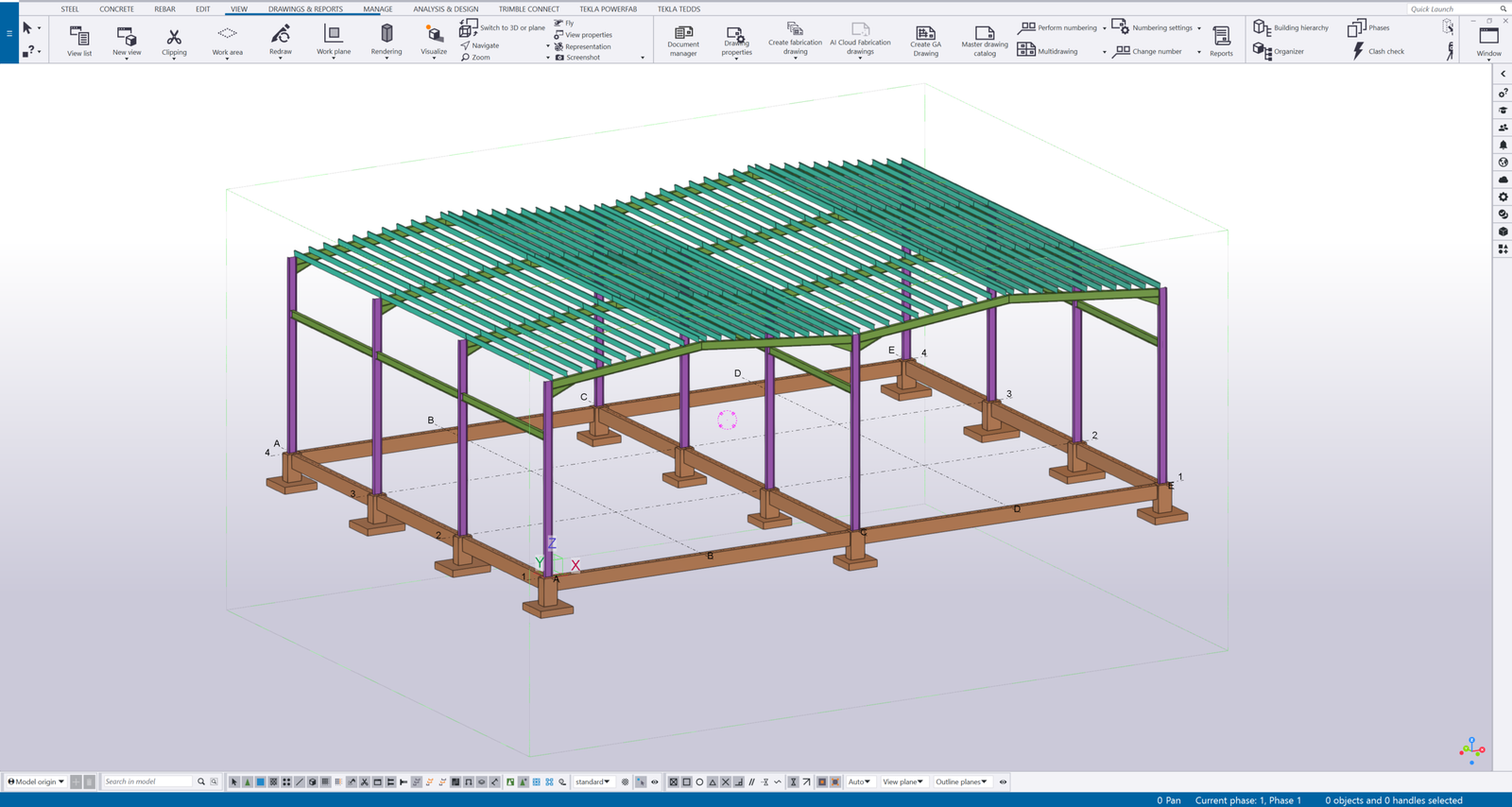This screenshot has width=1512, height=807.
Task: Expand the Model origin dropdown
Action: [x=37, y=781]
